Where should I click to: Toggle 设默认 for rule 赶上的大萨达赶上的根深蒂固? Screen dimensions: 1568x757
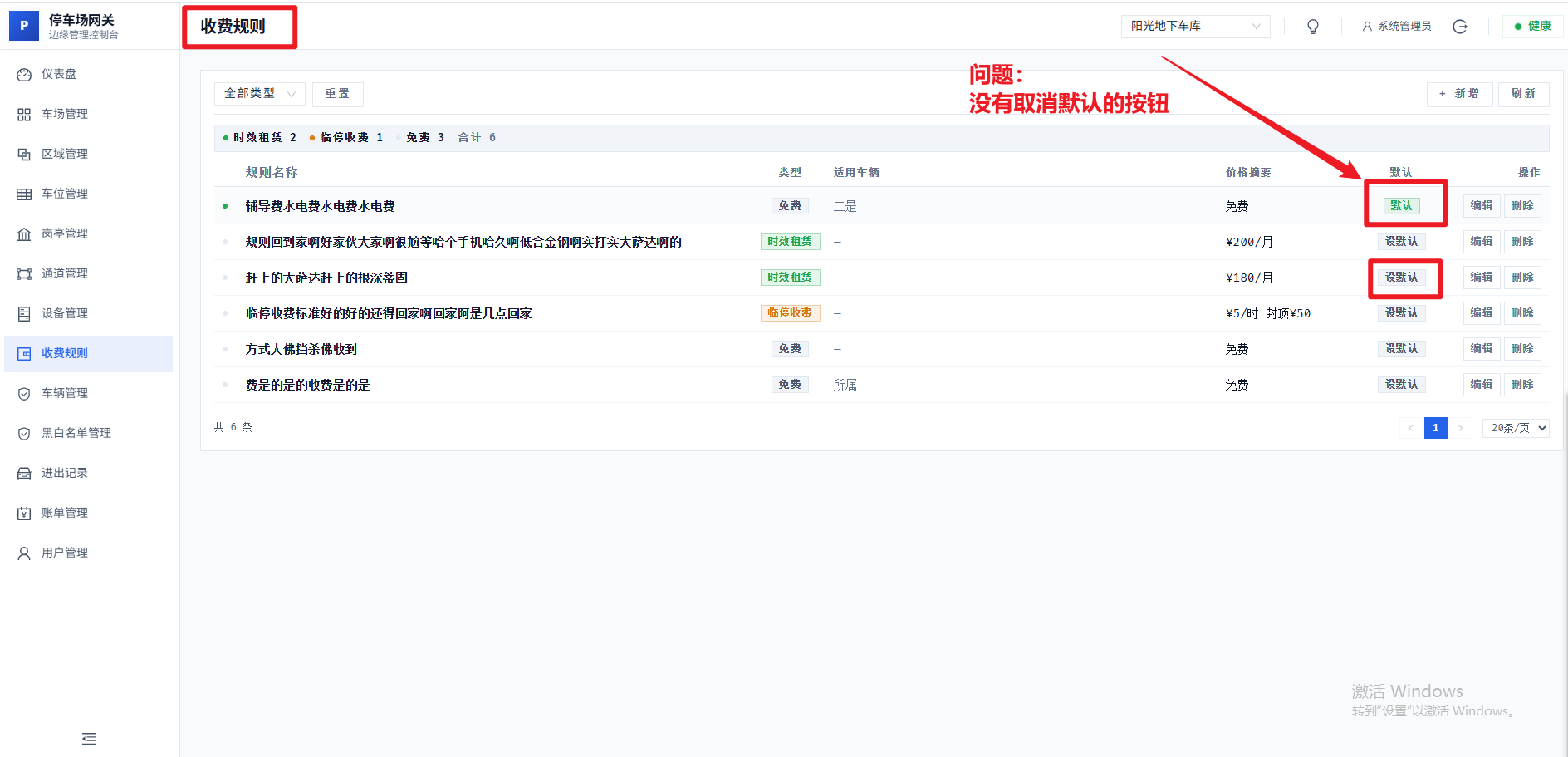coord(1401,277)
